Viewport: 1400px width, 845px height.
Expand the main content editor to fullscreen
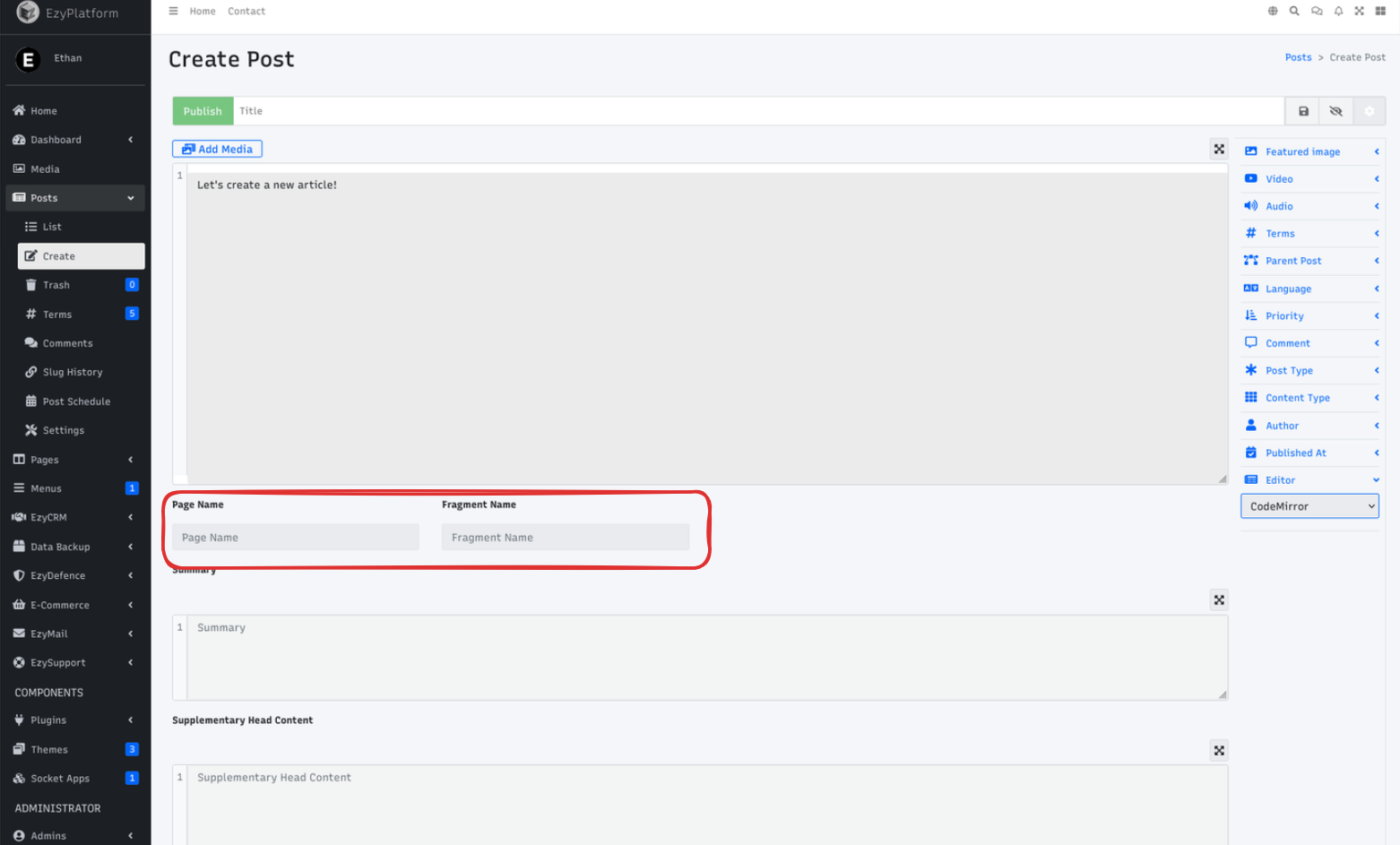click(1219, 150)
